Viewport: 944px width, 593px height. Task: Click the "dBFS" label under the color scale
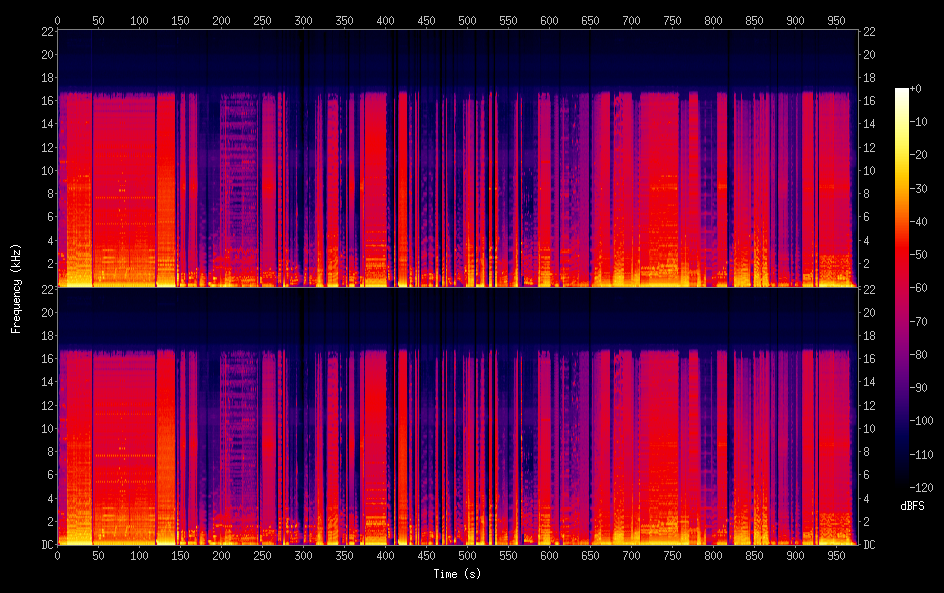tap(912, 507)
